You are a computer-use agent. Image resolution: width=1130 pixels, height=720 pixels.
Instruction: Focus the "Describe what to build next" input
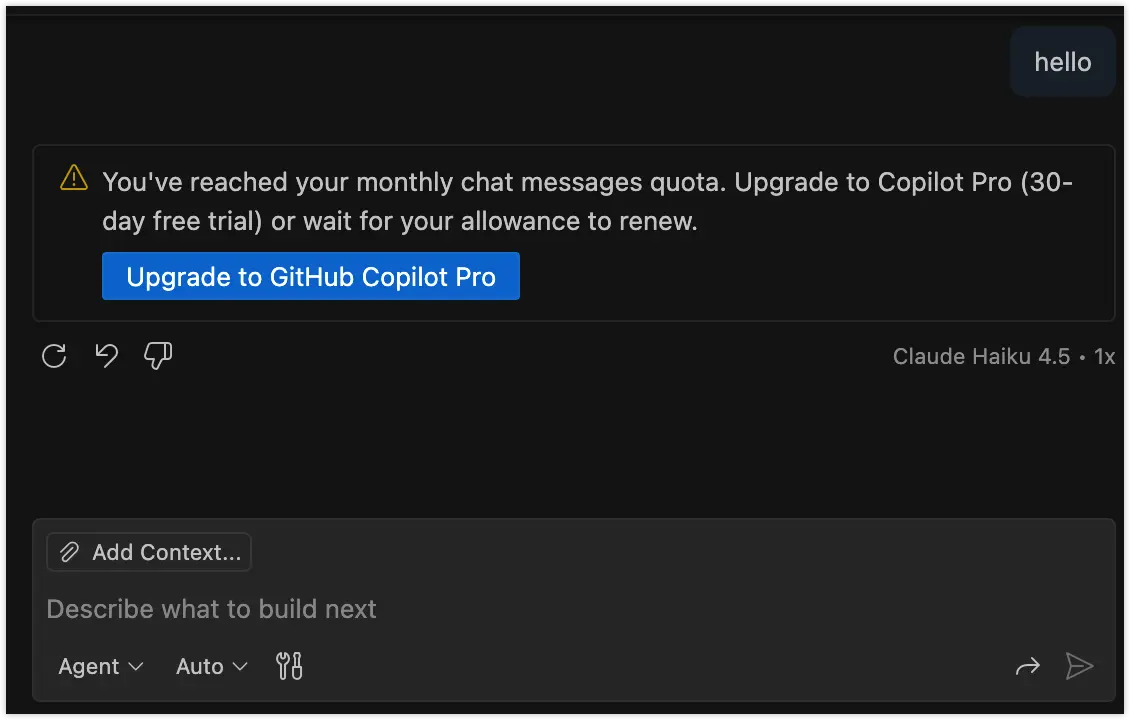pyautogui.click(x=500, y=609)
